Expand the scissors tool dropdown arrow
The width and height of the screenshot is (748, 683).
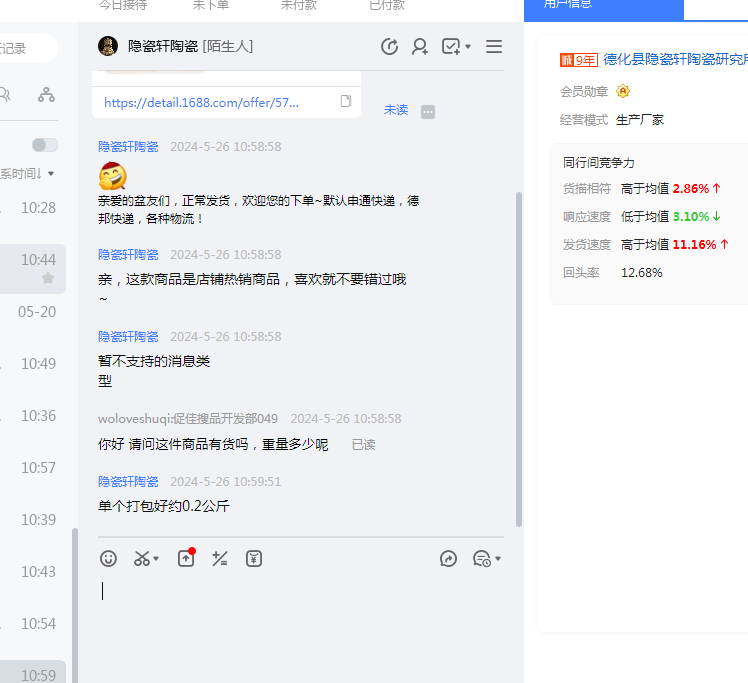(157, 559)
